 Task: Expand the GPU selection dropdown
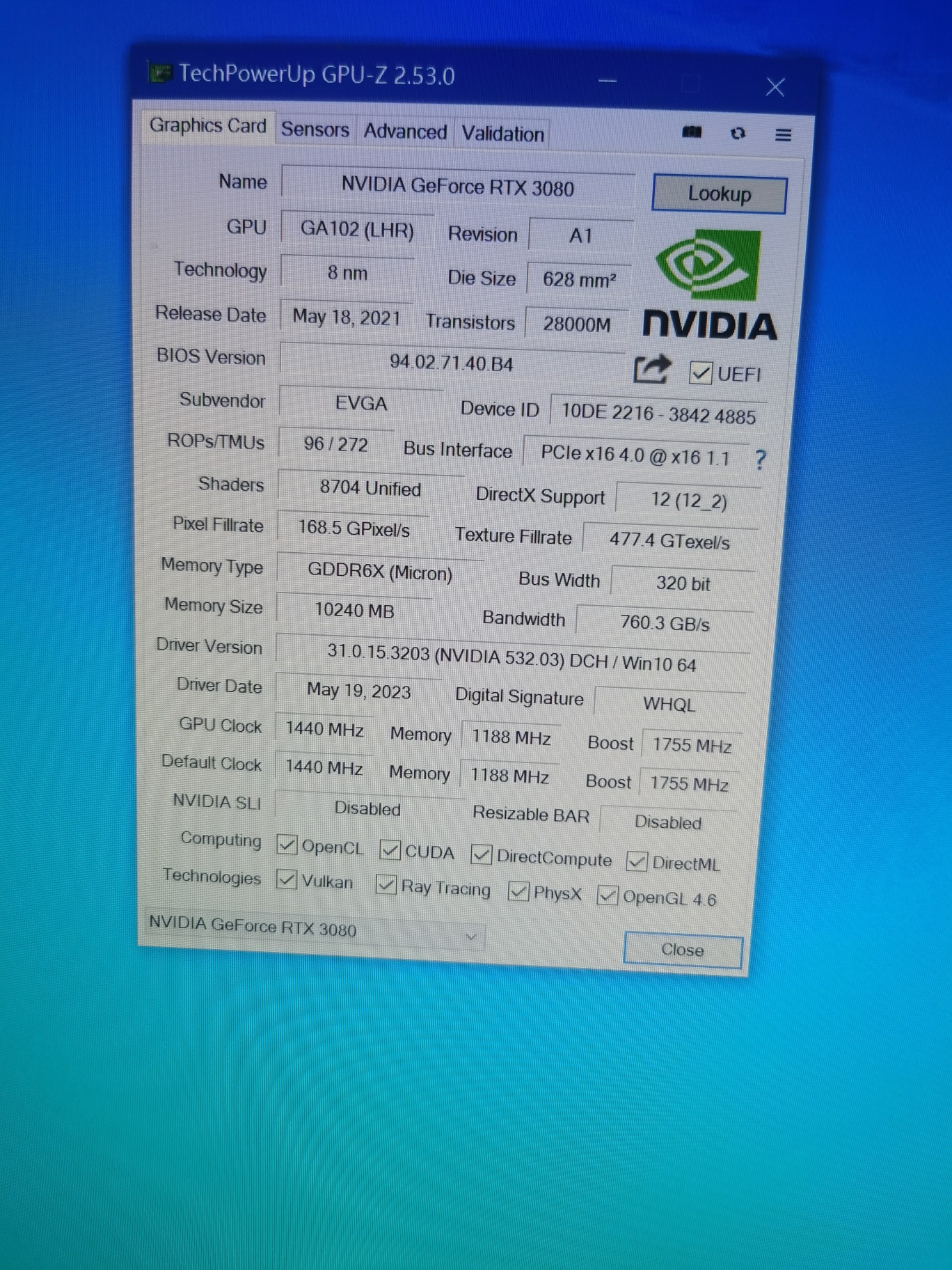coord(470,936)
